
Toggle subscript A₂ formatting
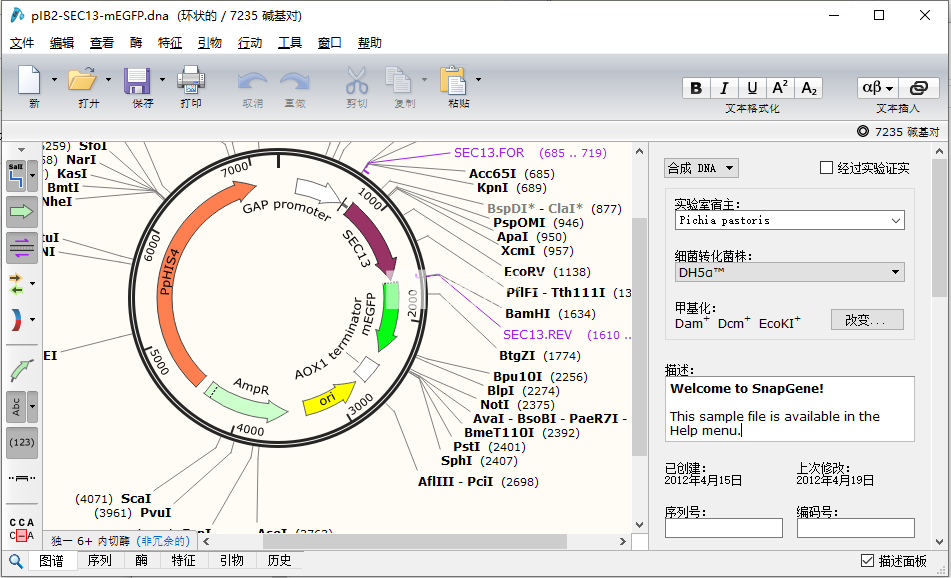(809, 88)
